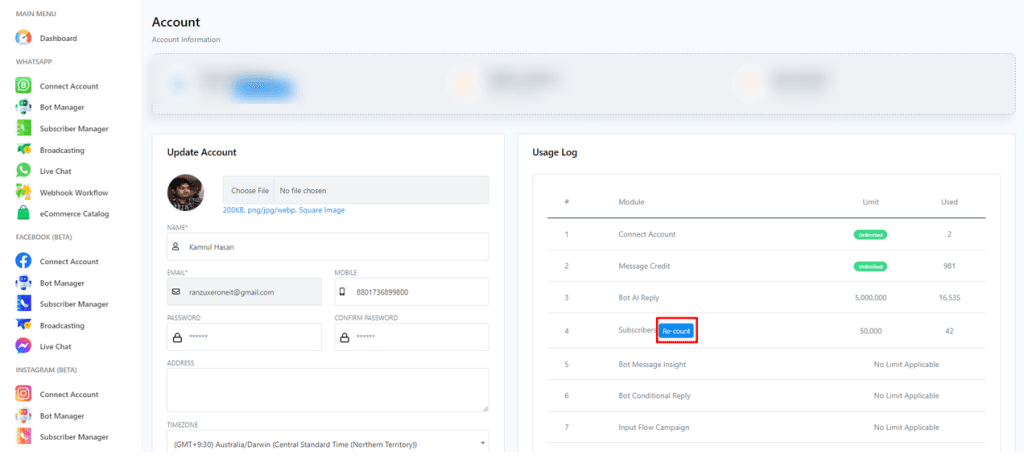Click the WhatsApp Connect Account icon
1024x471 pixels.
click(23, 86)
